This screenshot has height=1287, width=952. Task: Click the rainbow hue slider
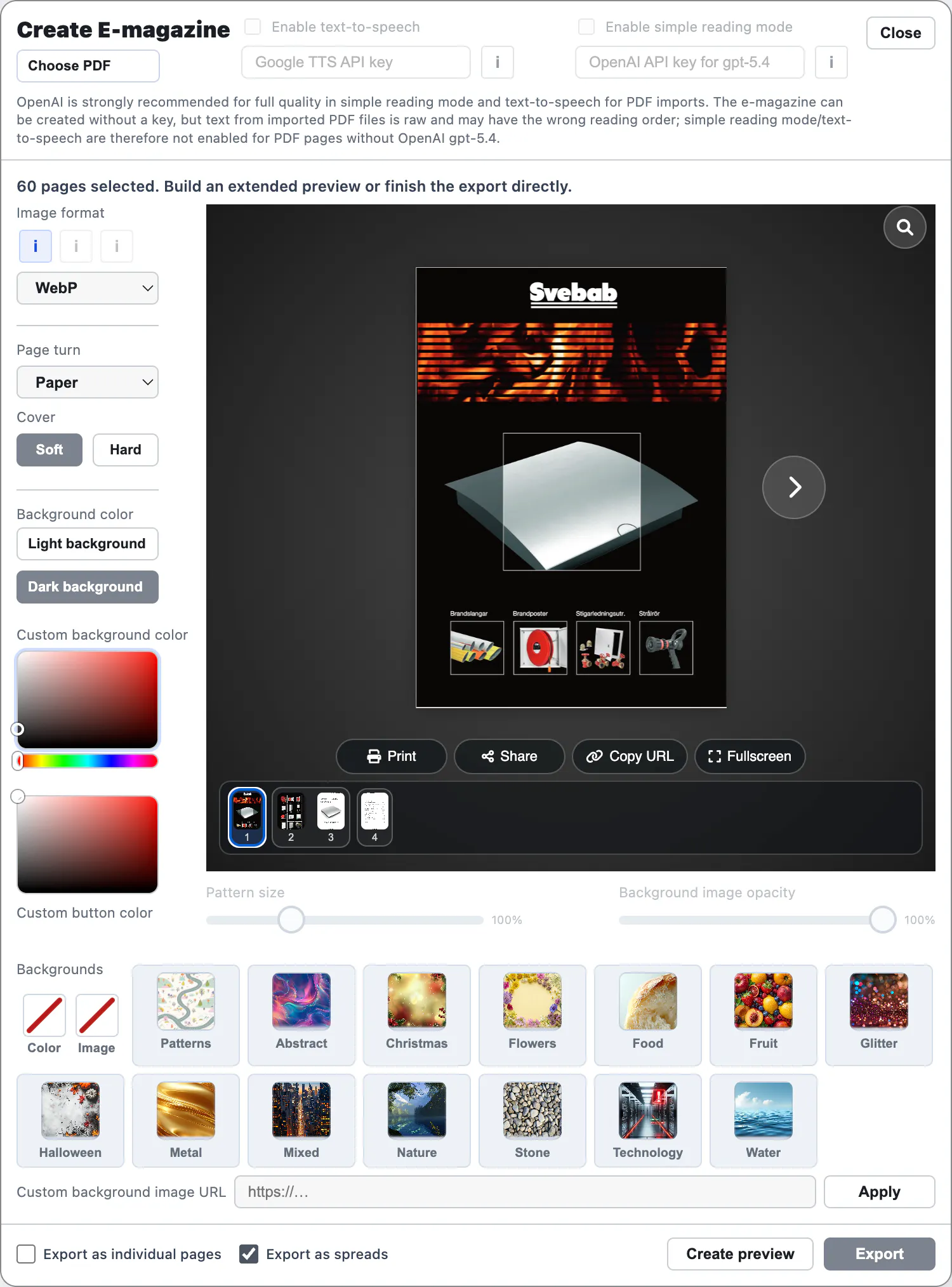(x=88, y=761)
